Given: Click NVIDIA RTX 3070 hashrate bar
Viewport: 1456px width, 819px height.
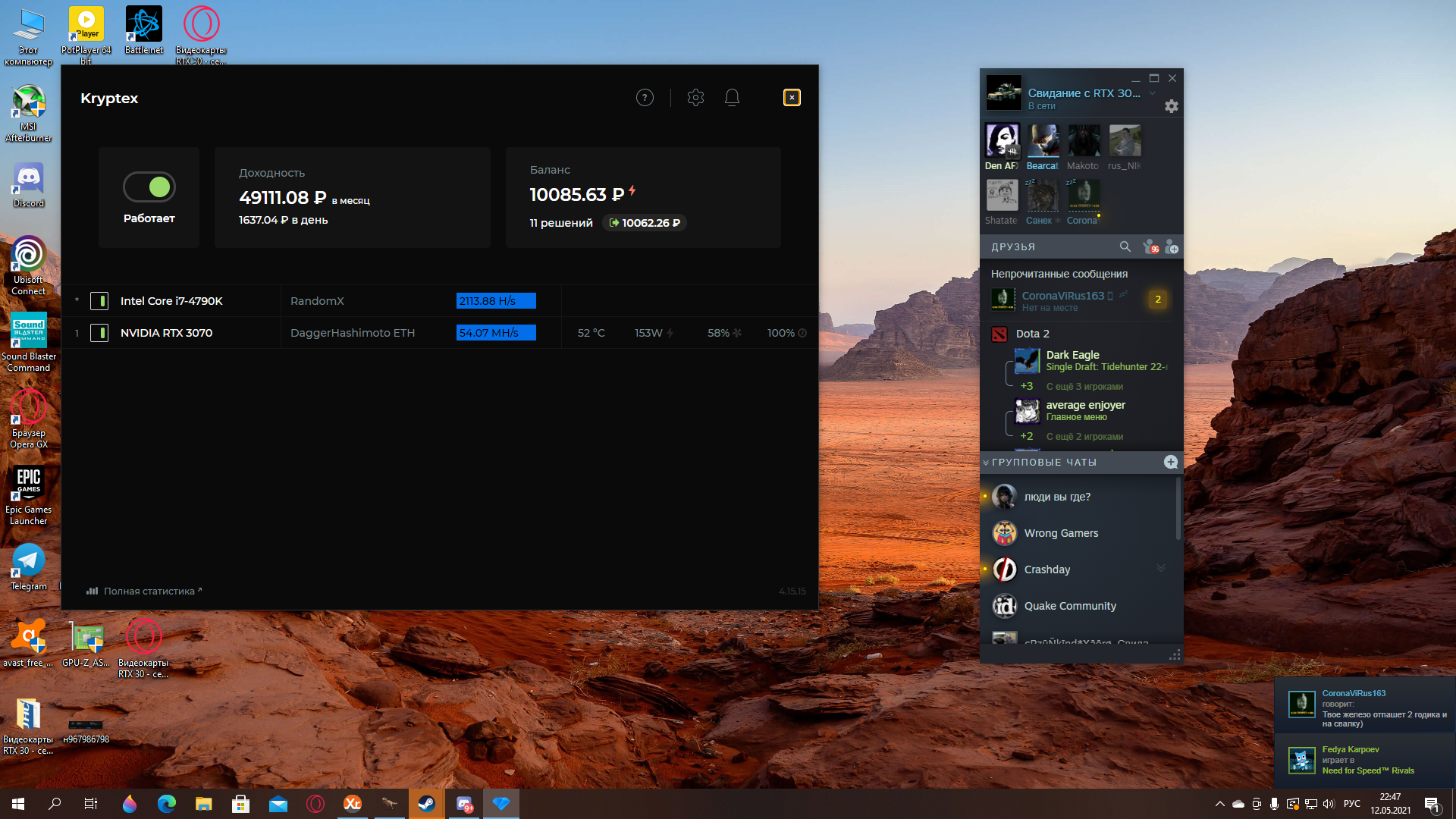Looking at the screenshot, I should coord(496,333).
